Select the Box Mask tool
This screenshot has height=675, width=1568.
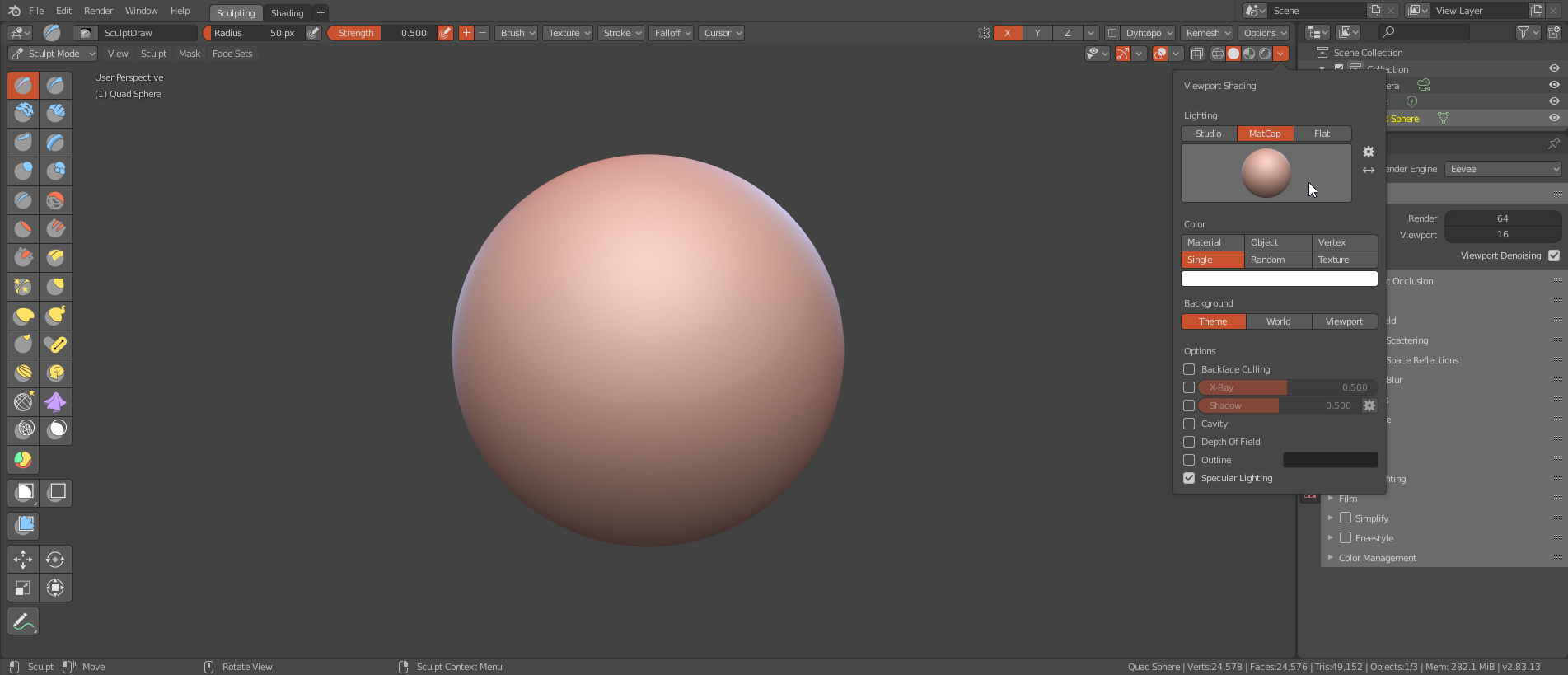(23, 493)
